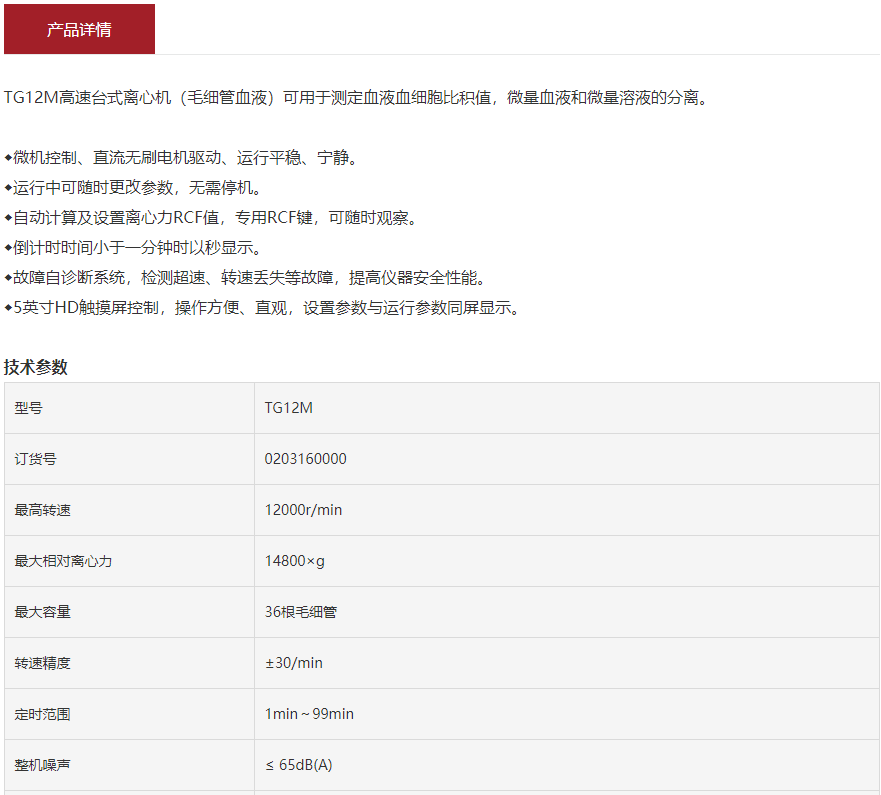Select the order number 0203160000 cell
Image resolution: width=881 pixels, height=795 pixels.
pos(306,459)
